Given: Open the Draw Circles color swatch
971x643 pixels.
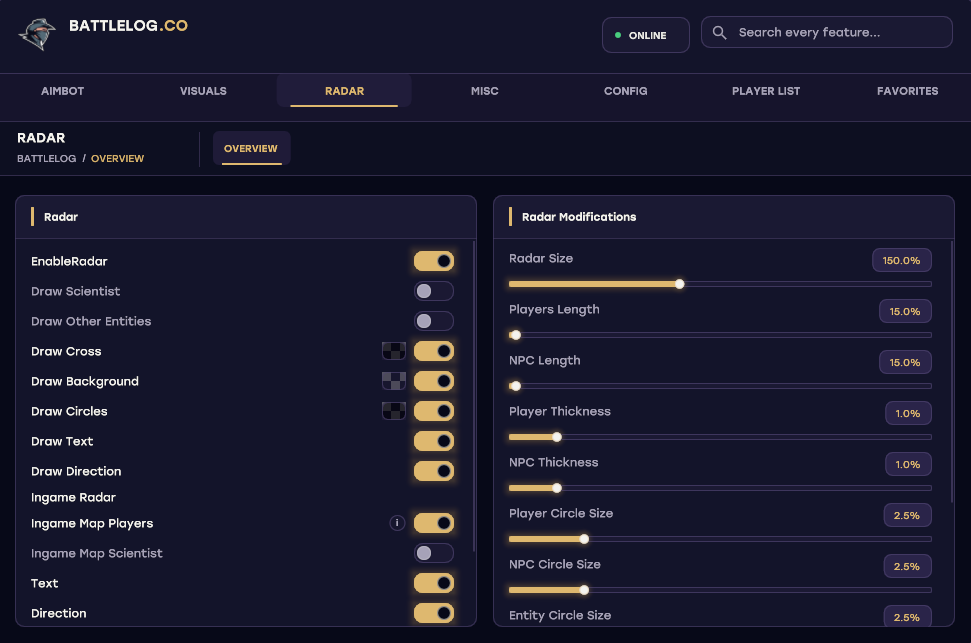Looking at the screenshot, I should click(394, 411).
